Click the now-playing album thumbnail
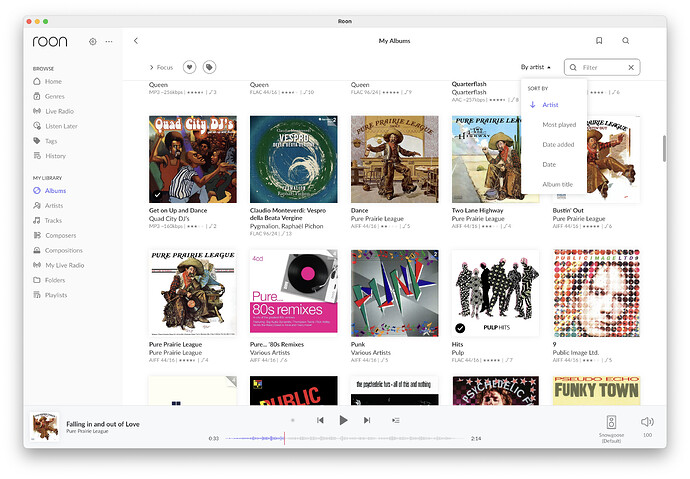This screenshot has width=690, height=479. 45,427
